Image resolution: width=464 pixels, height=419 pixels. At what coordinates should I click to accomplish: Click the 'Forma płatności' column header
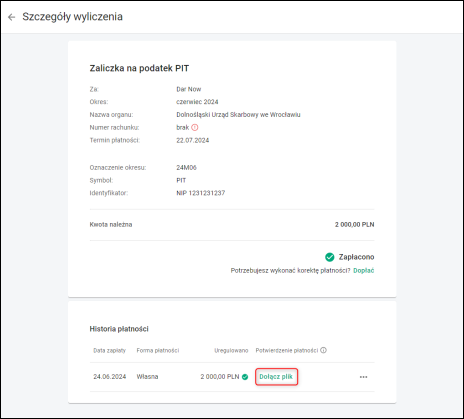tap(158, 350)
